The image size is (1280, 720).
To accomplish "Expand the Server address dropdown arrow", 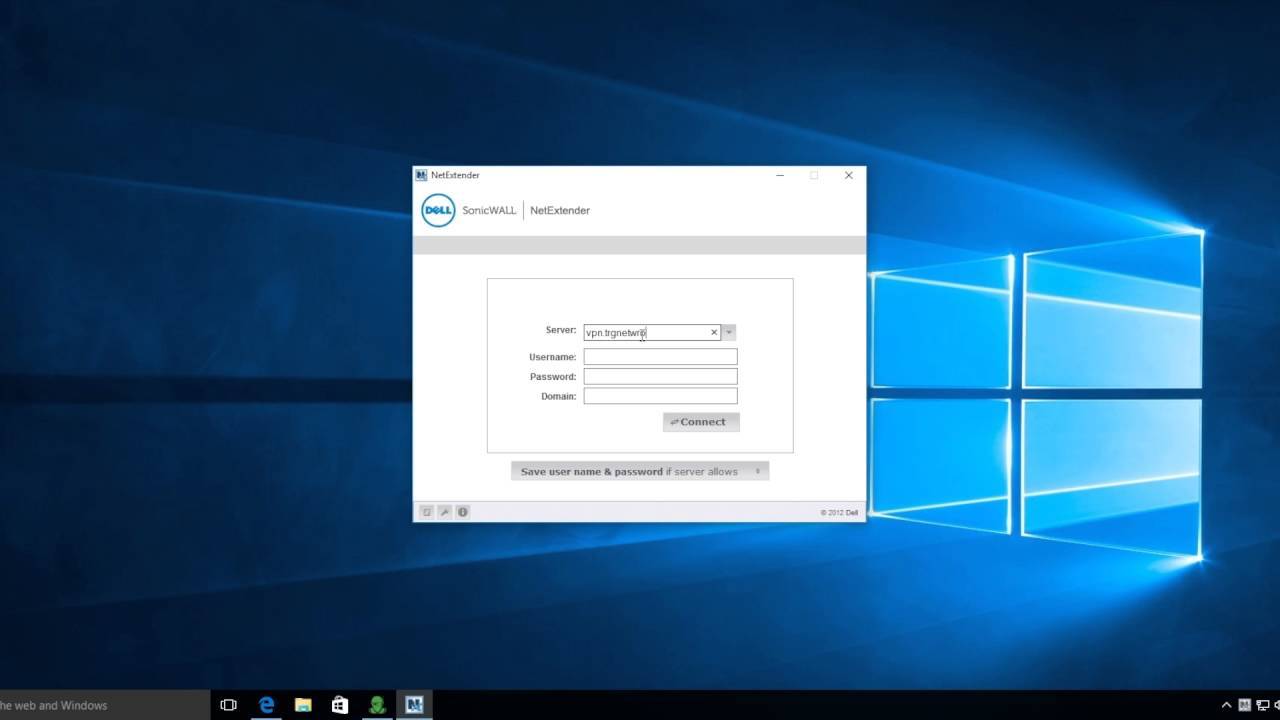I will [729, 333].
